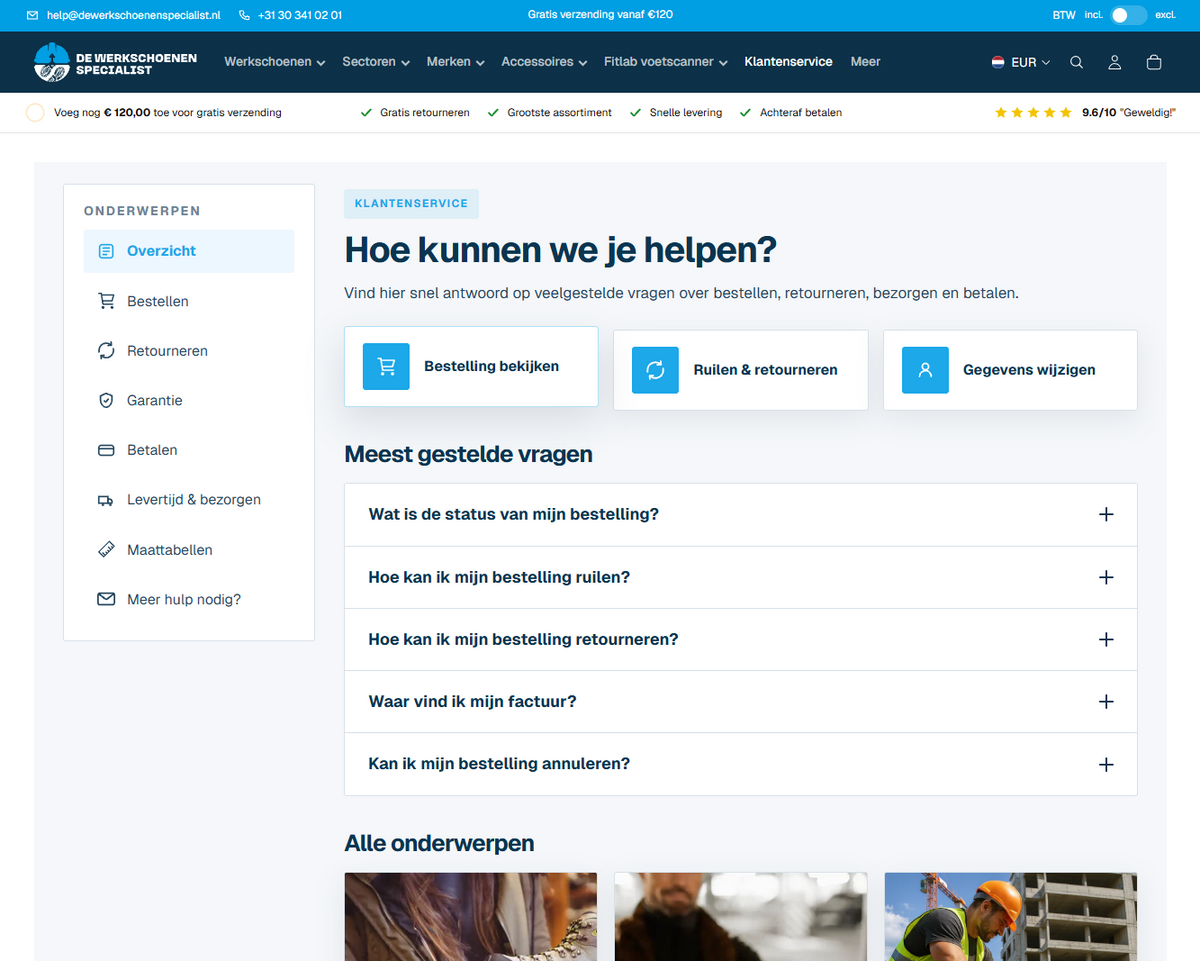
Task: Open the middle blurred topic image
Action: click(741, 917)
